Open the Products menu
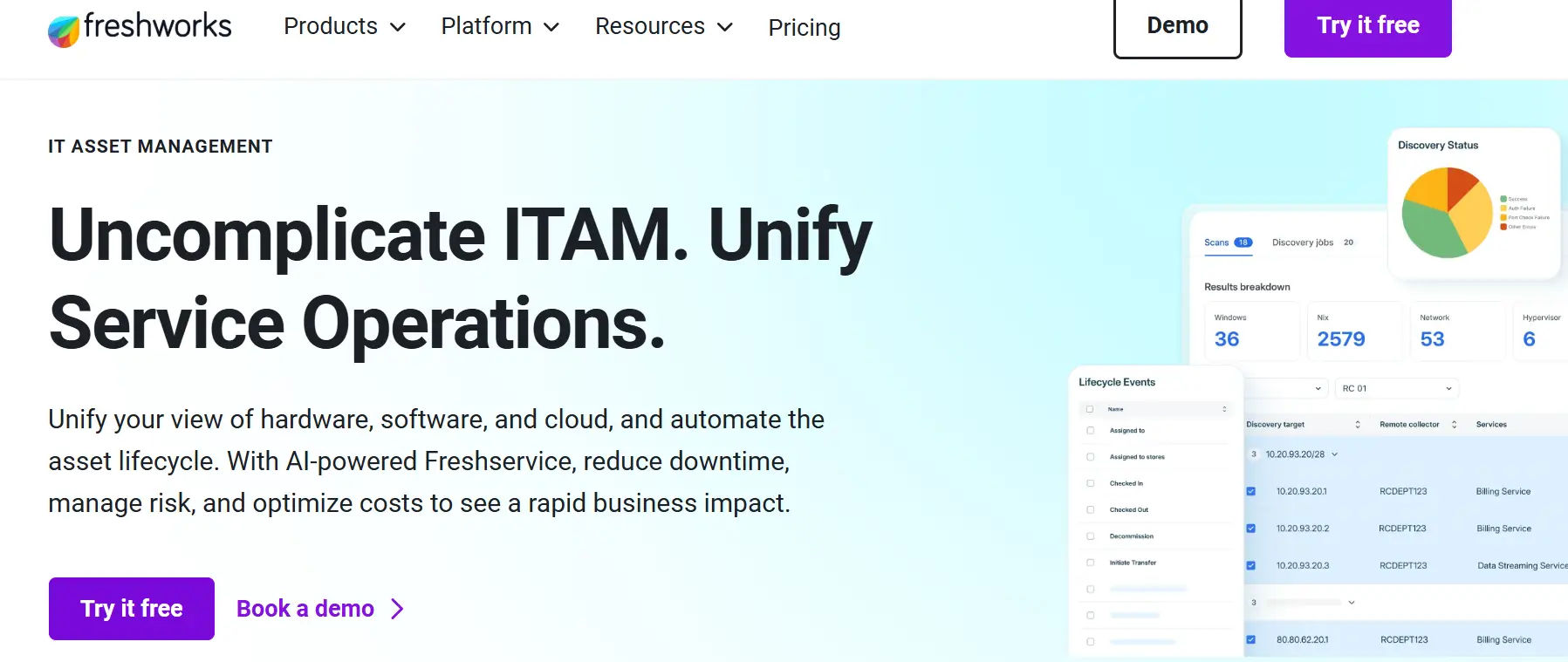1568x662 pixels. click(x=345, y=27)
